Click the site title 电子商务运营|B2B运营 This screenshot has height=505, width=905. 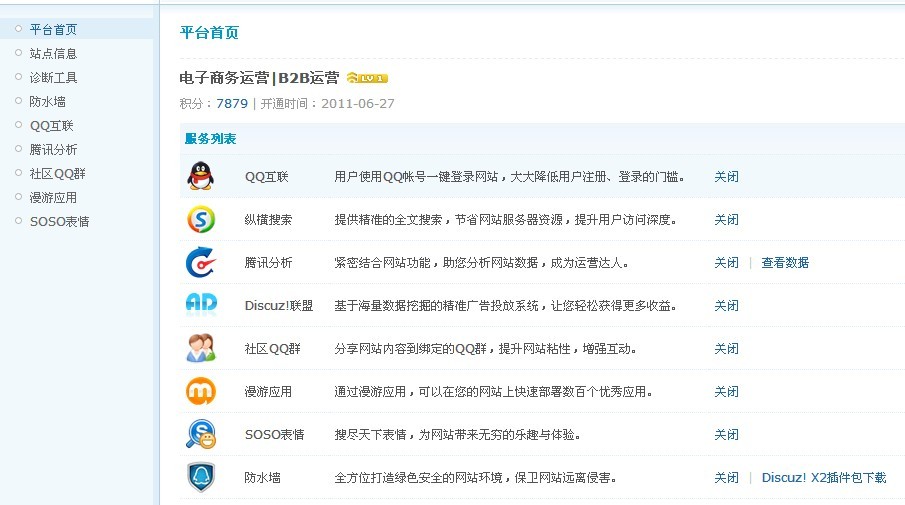259,78
